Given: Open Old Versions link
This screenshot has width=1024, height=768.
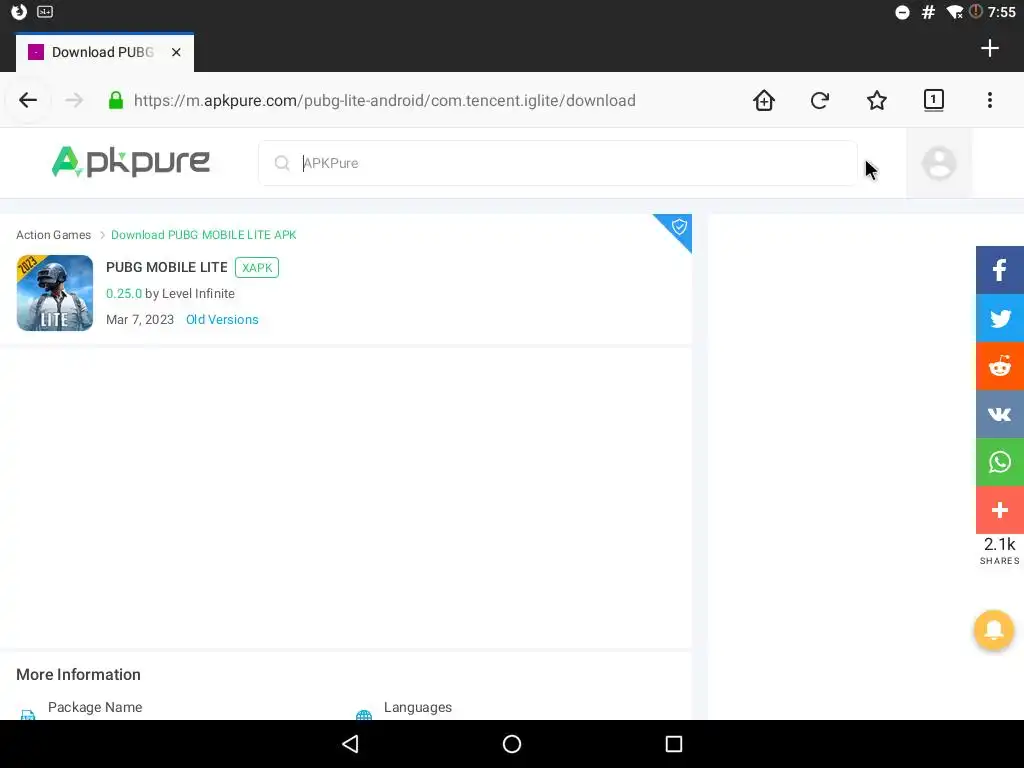Looking at the screenshot, I should pos(222,319).
